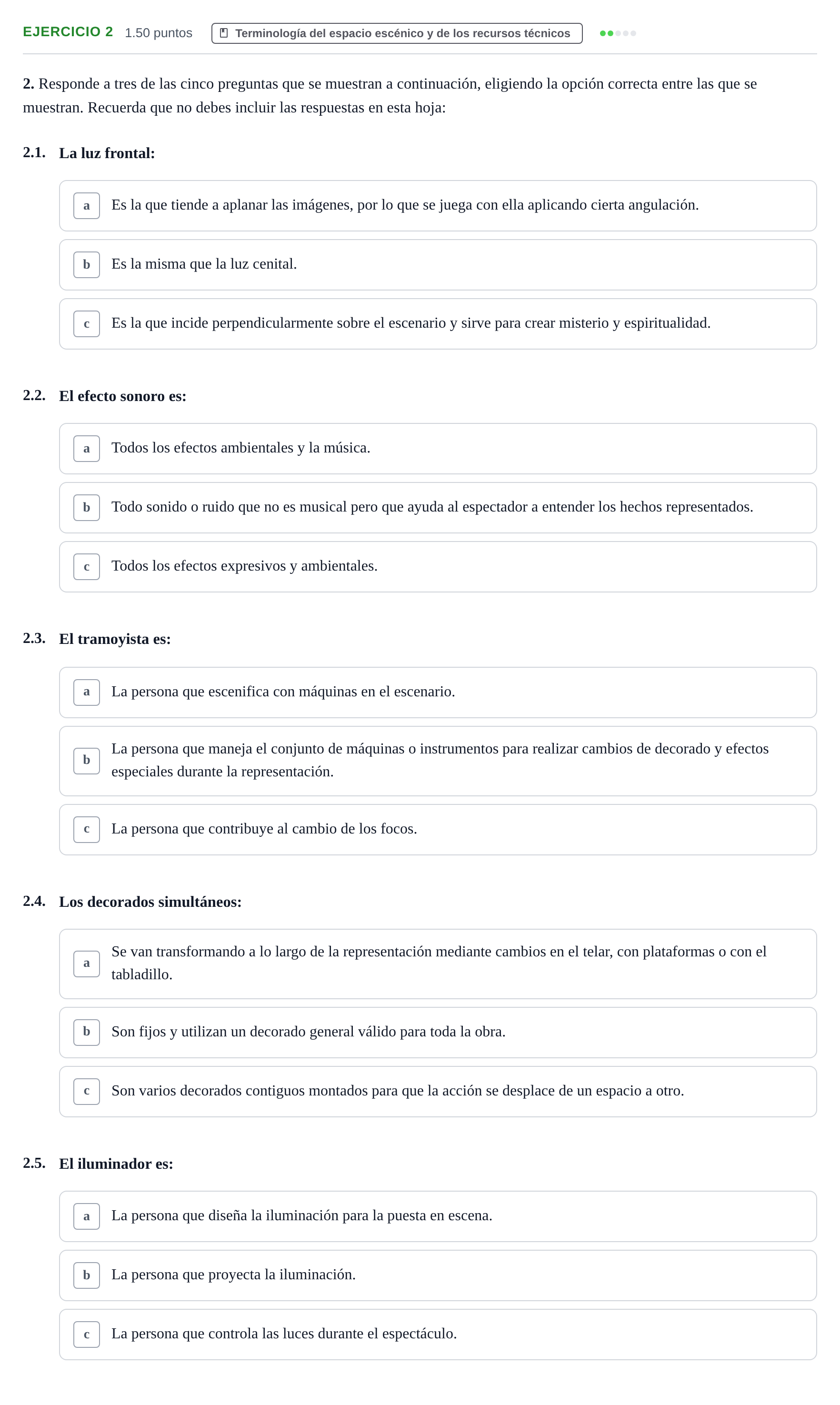This screenshot has height=1405, width=840.
Task: Select letter b tramoyista cambios de decorado option
Action: 438,761
